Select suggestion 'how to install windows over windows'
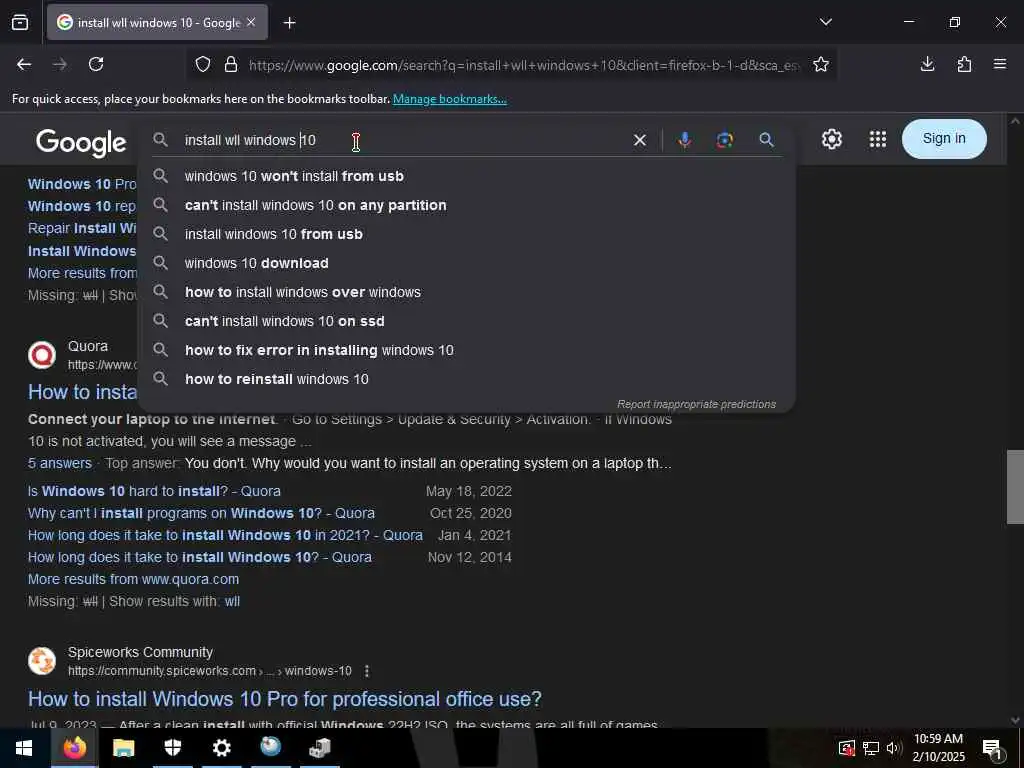This screenshot has width=1024, height=768. (466, 292)
